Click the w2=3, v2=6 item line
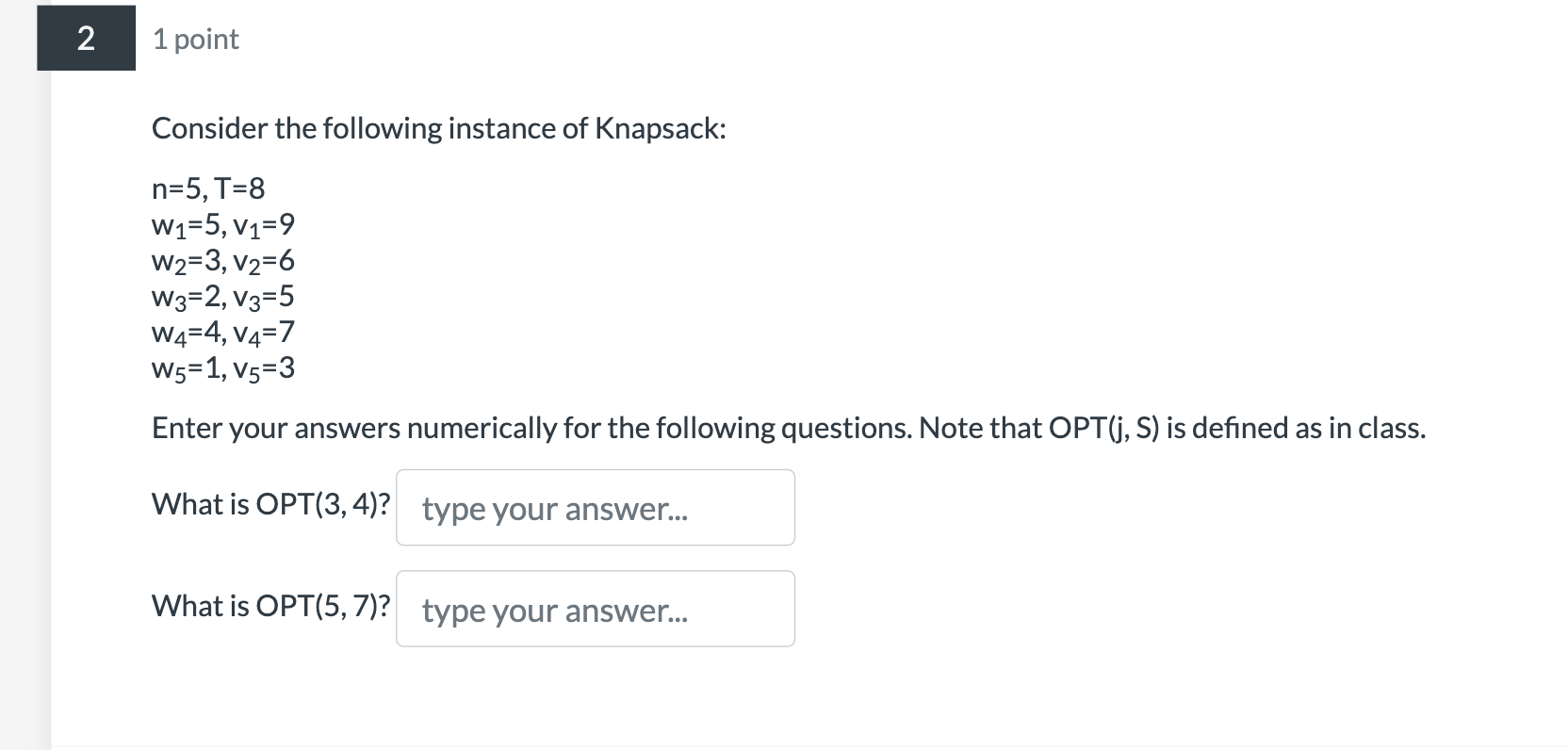Screen dimensions: 1568x750 click(223, 260)
